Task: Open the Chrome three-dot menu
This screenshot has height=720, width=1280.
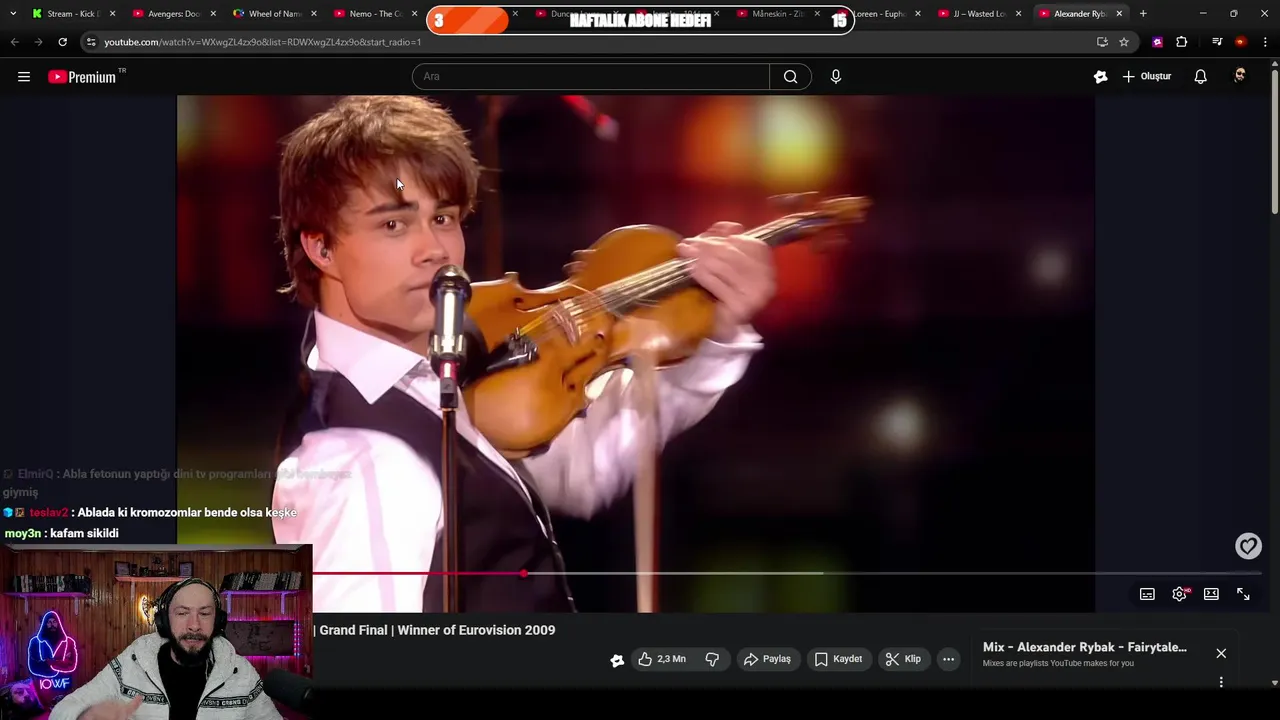Action: coord(1265,42)
